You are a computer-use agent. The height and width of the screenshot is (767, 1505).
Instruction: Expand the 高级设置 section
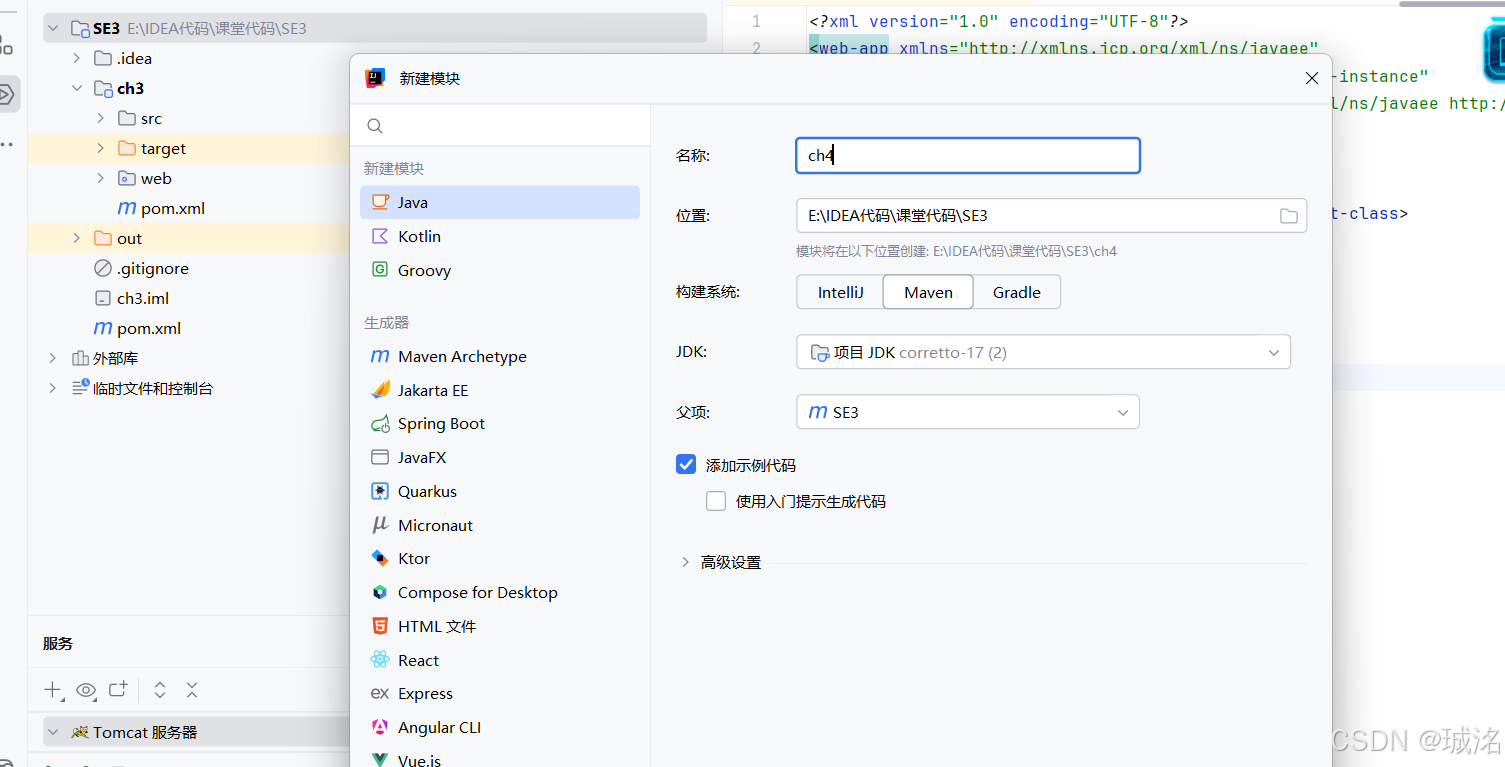tap(685, 562)
